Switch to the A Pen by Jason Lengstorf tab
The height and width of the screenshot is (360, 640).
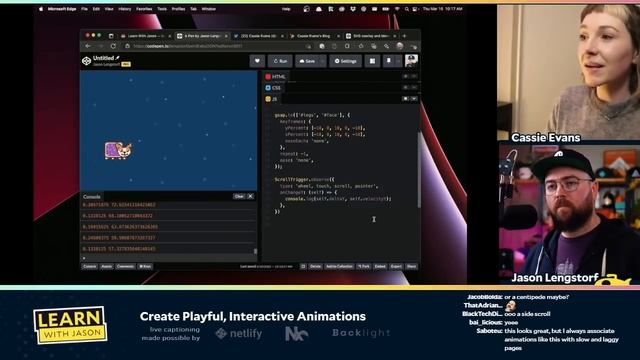202,36
